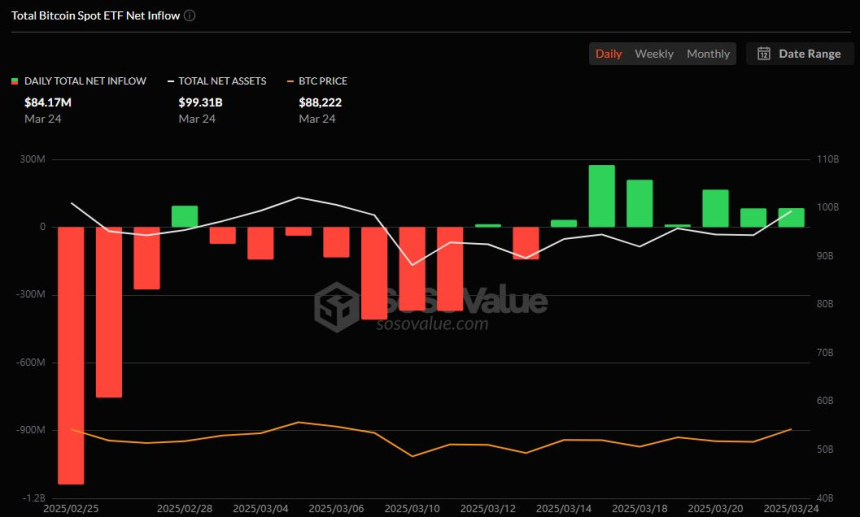Toggle the BTC Price series label
860x517 pixels.
coord(323,81)
